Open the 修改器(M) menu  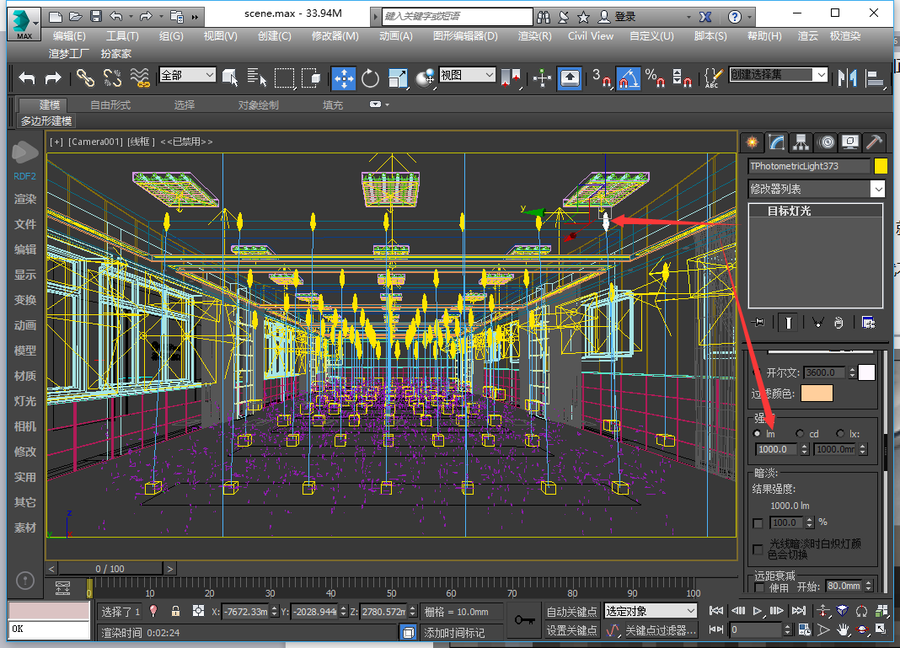[335, 36]
